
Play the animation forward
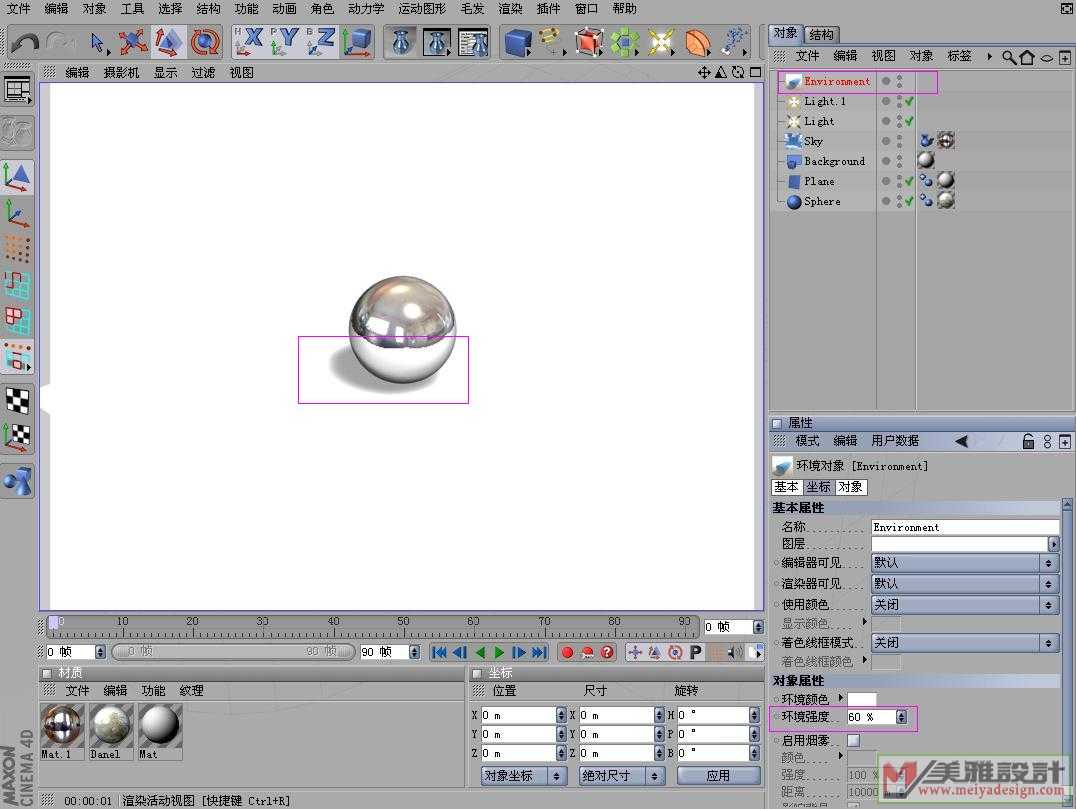coord(500,653)
